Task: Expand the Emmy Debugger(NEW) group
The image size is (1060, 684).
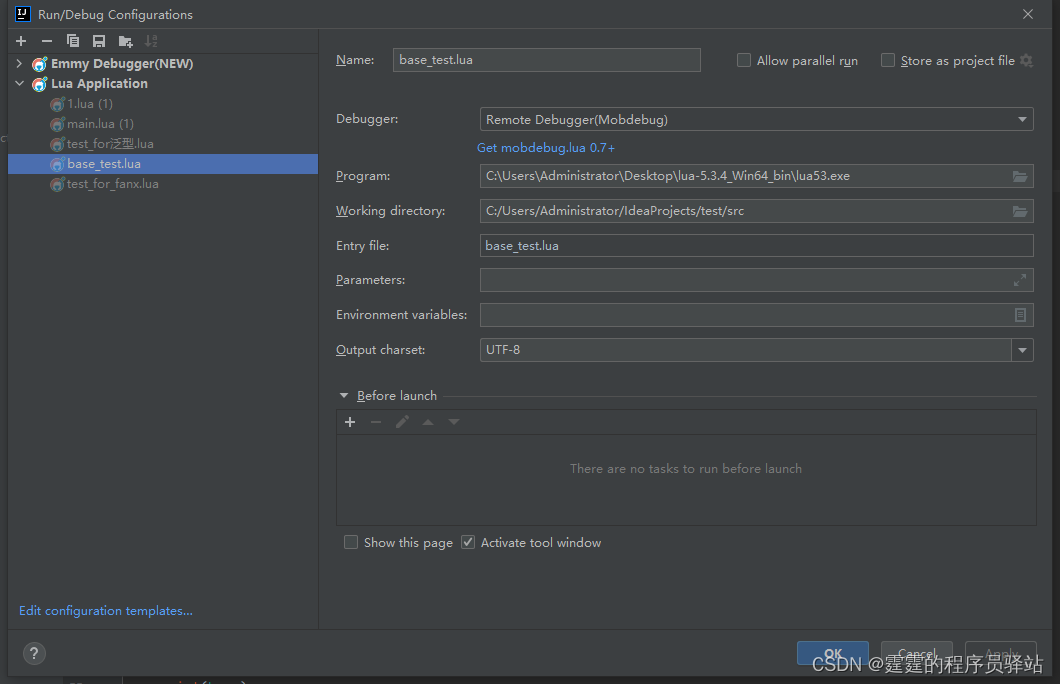Action: (x=19, y=64)
